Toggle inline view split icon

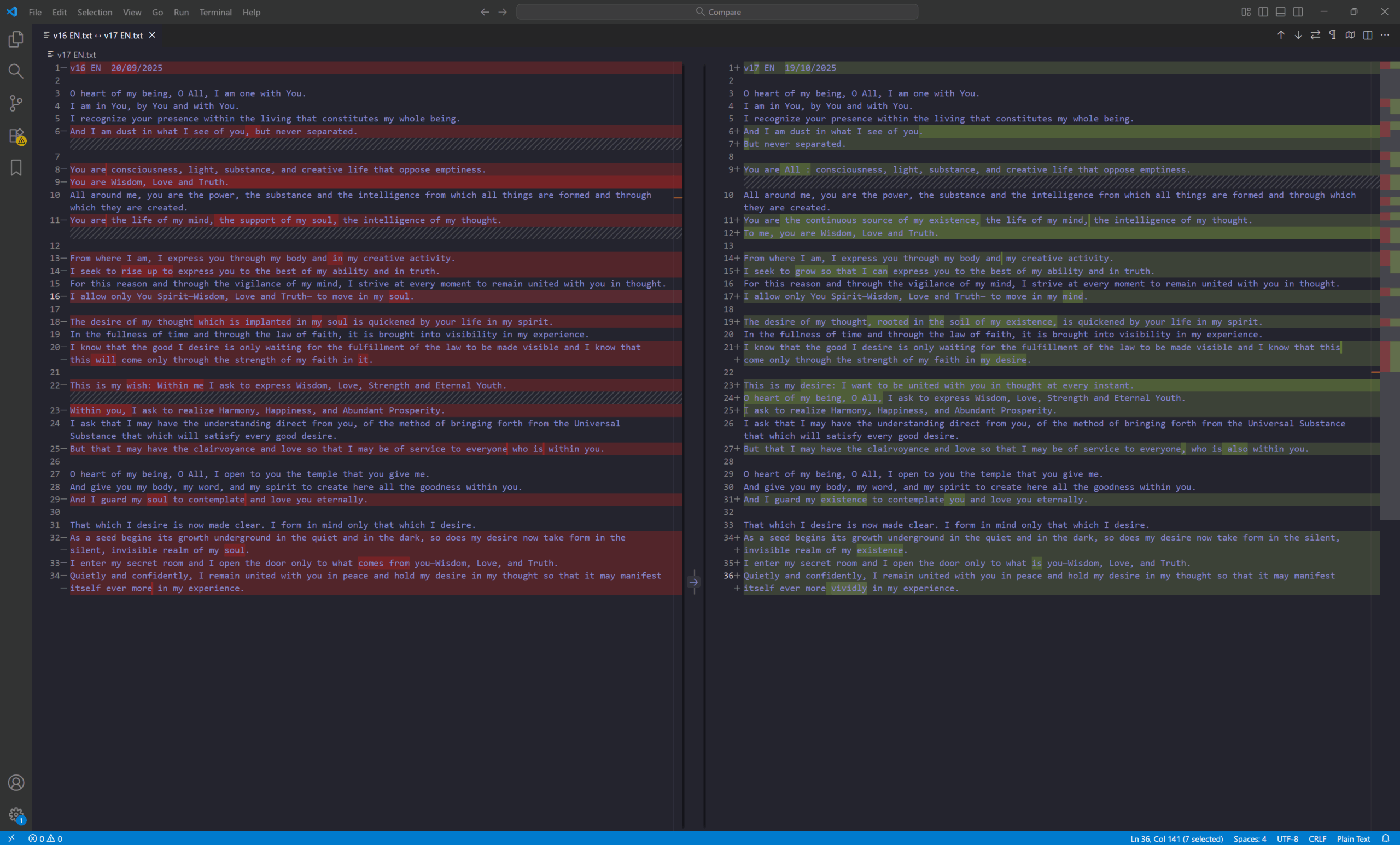point(1368,35)
